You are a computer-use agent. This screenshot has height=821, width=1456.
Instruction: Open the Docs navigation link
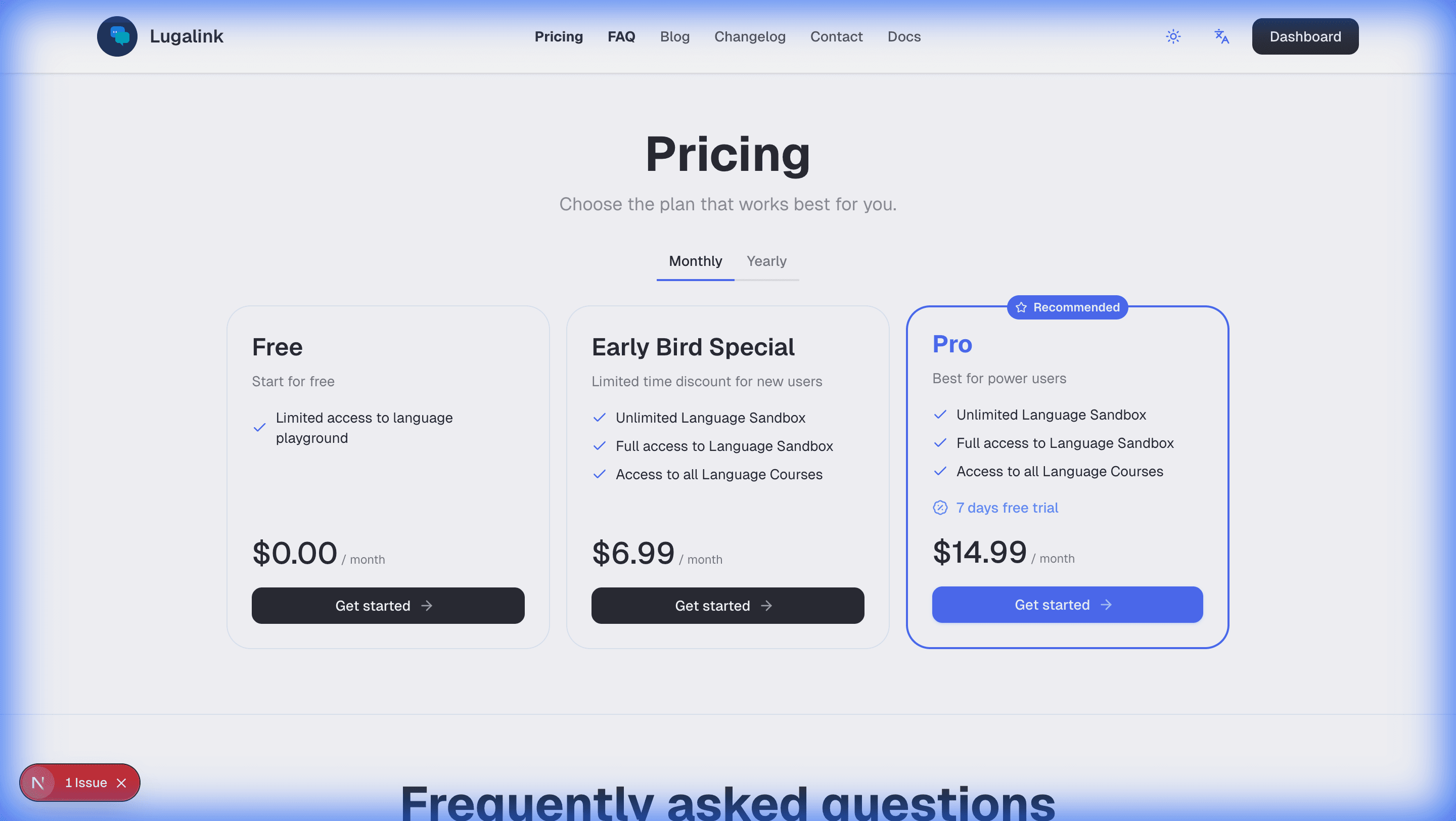(x=904, y=36)
